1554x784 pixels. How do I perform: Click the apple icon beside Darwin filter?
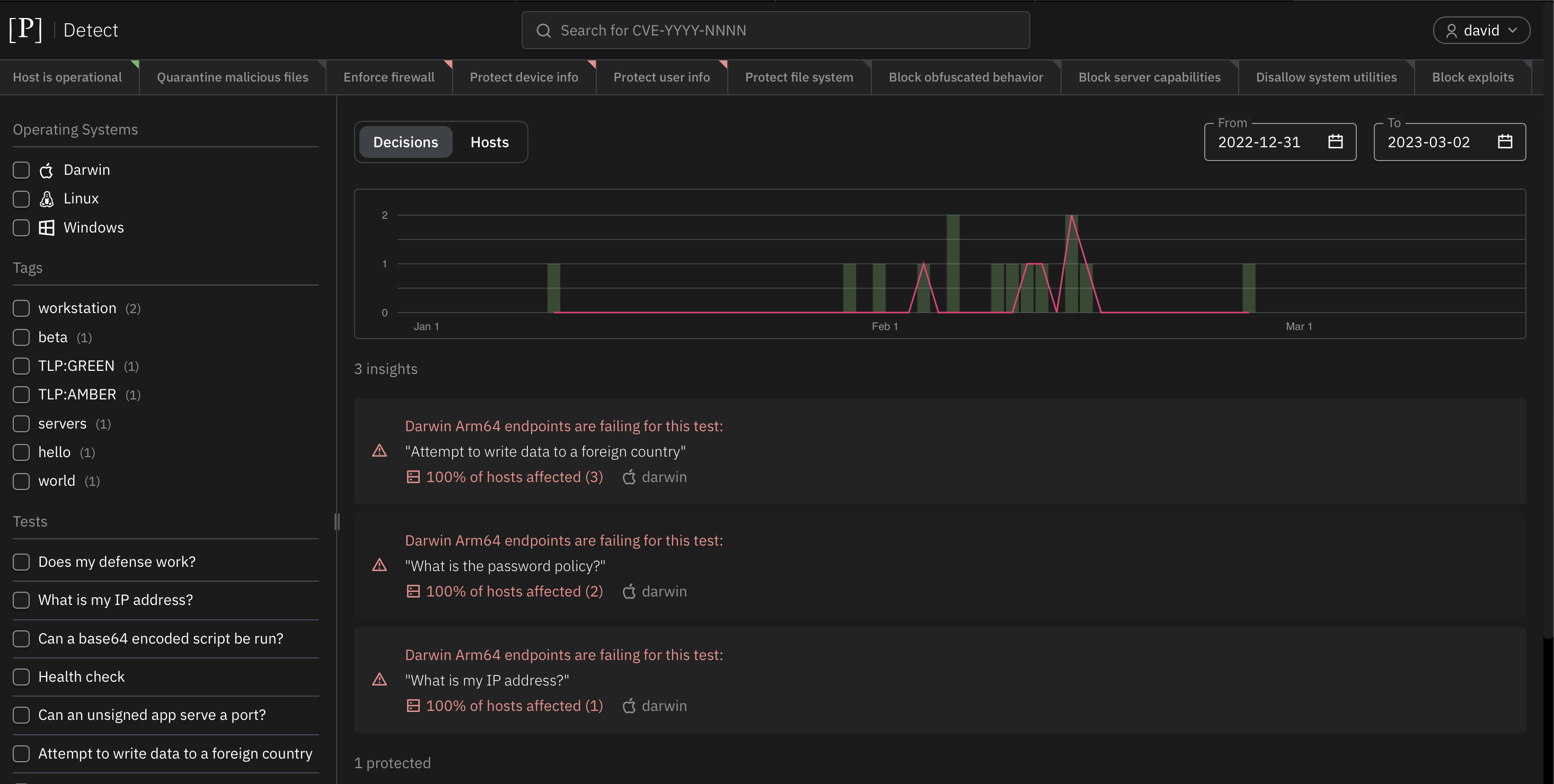[x=47, y=171]
